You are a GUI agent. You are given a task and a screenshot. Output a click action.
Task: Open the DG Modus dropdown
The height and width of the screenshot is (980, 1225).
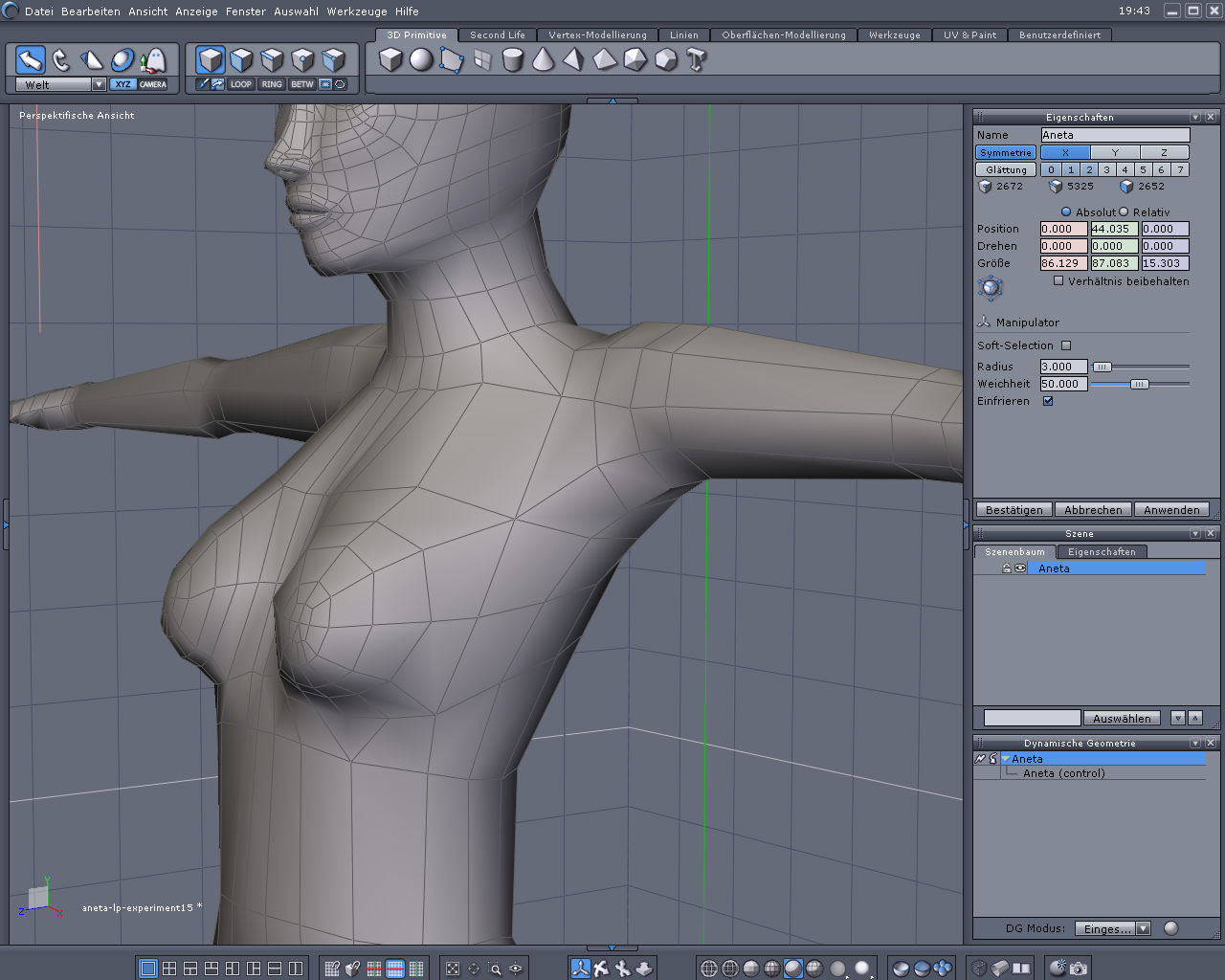tap(1143, 928)
